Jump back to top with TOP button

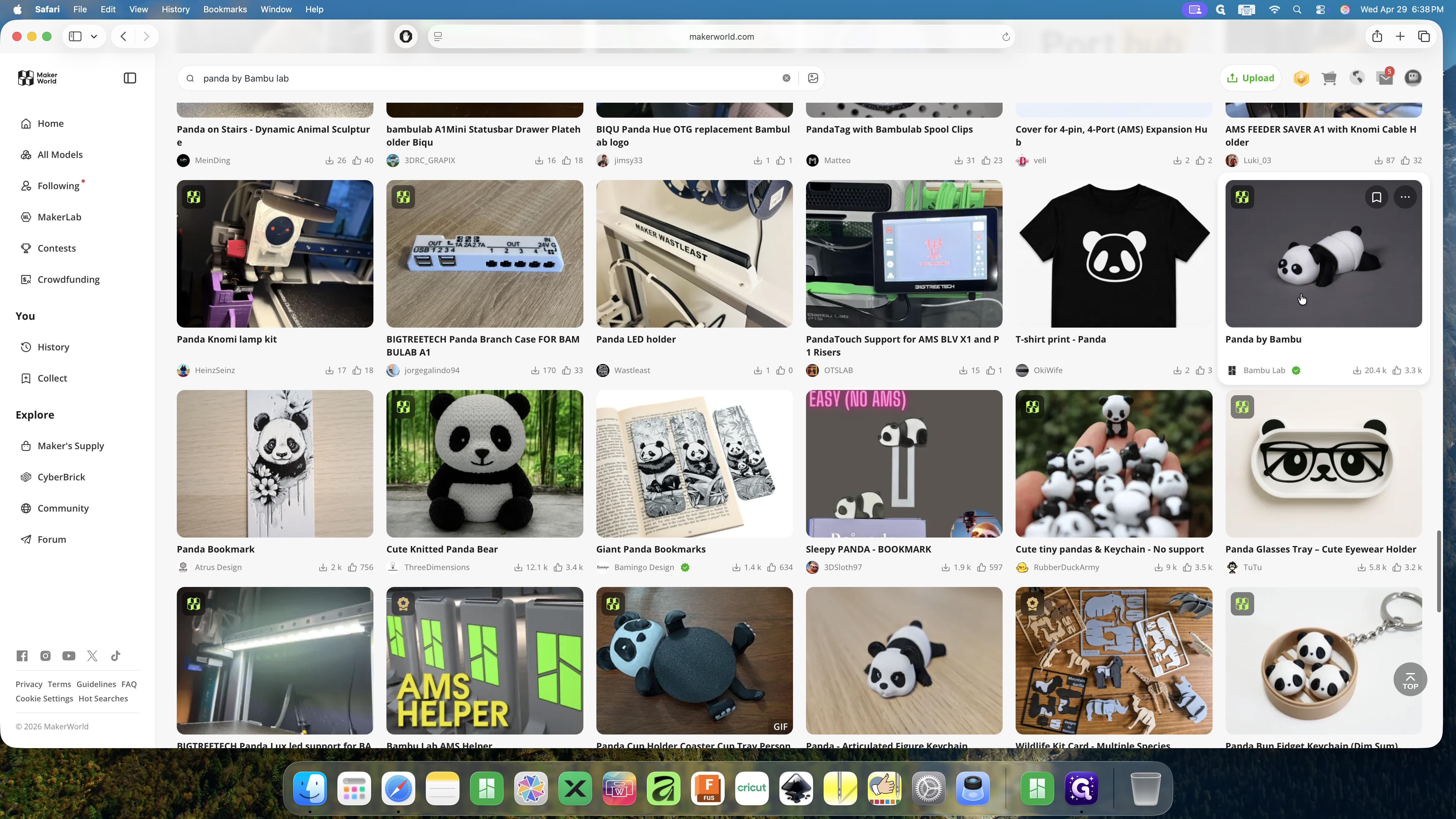point(1410,679)
